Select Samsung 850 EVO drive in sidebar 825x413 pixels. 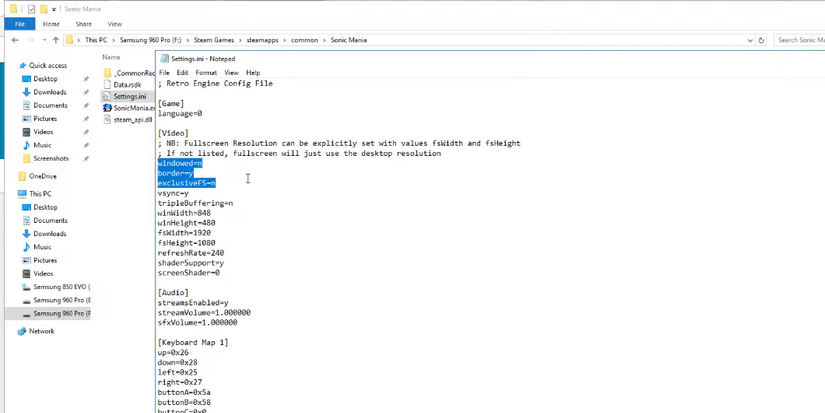60,287
